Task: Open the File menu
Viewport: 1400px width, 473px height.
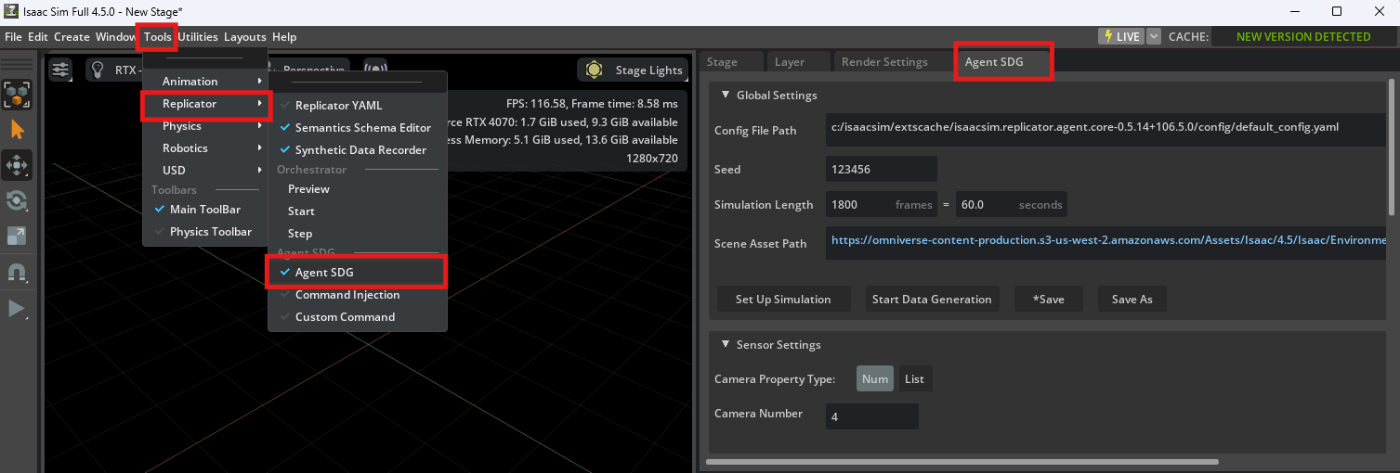Action: tap(13, 37)
